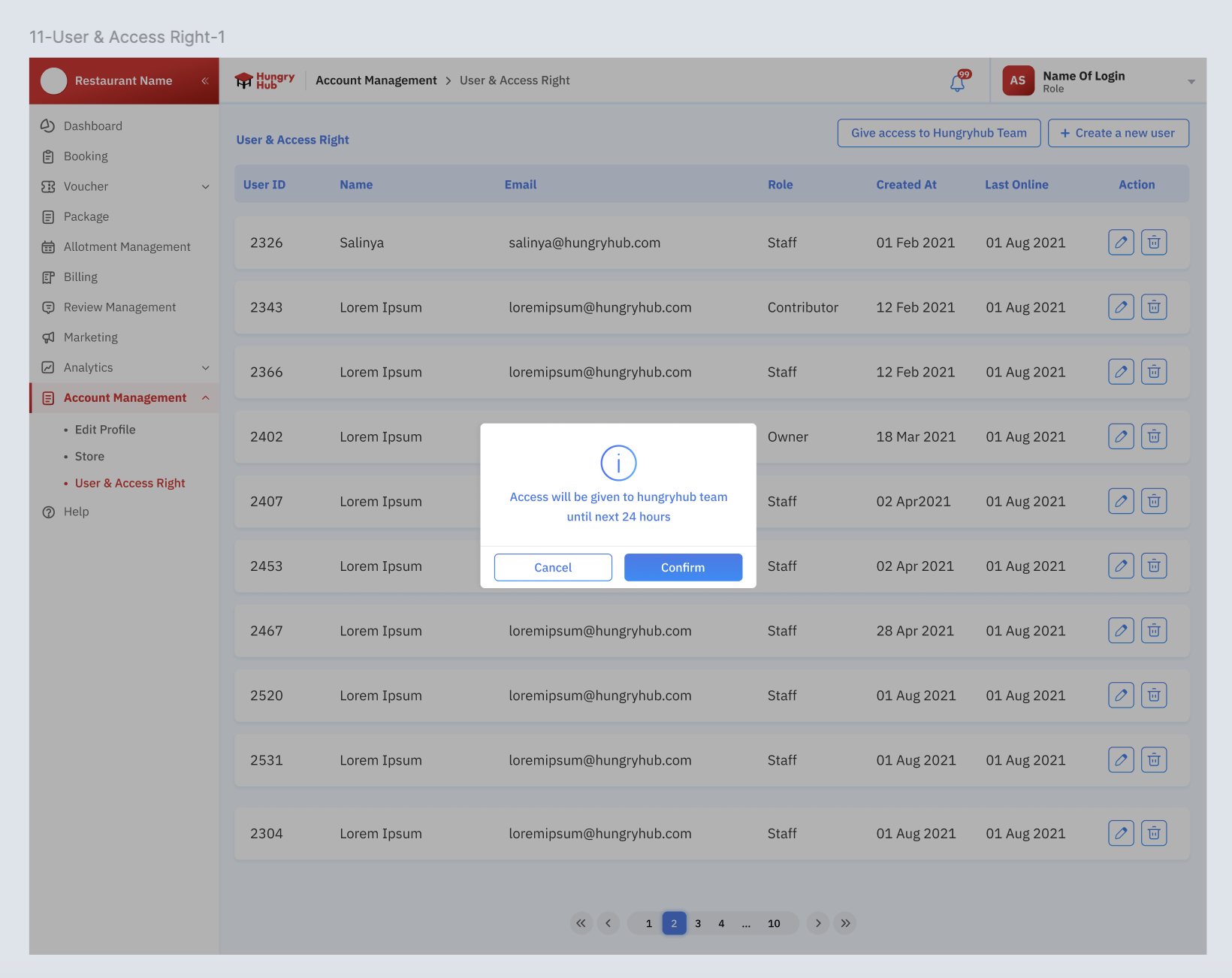The width and height of the screenshot is (1232, 978).
Task: Click the AS avatar icon
Action: click(x=1018, y=80)
